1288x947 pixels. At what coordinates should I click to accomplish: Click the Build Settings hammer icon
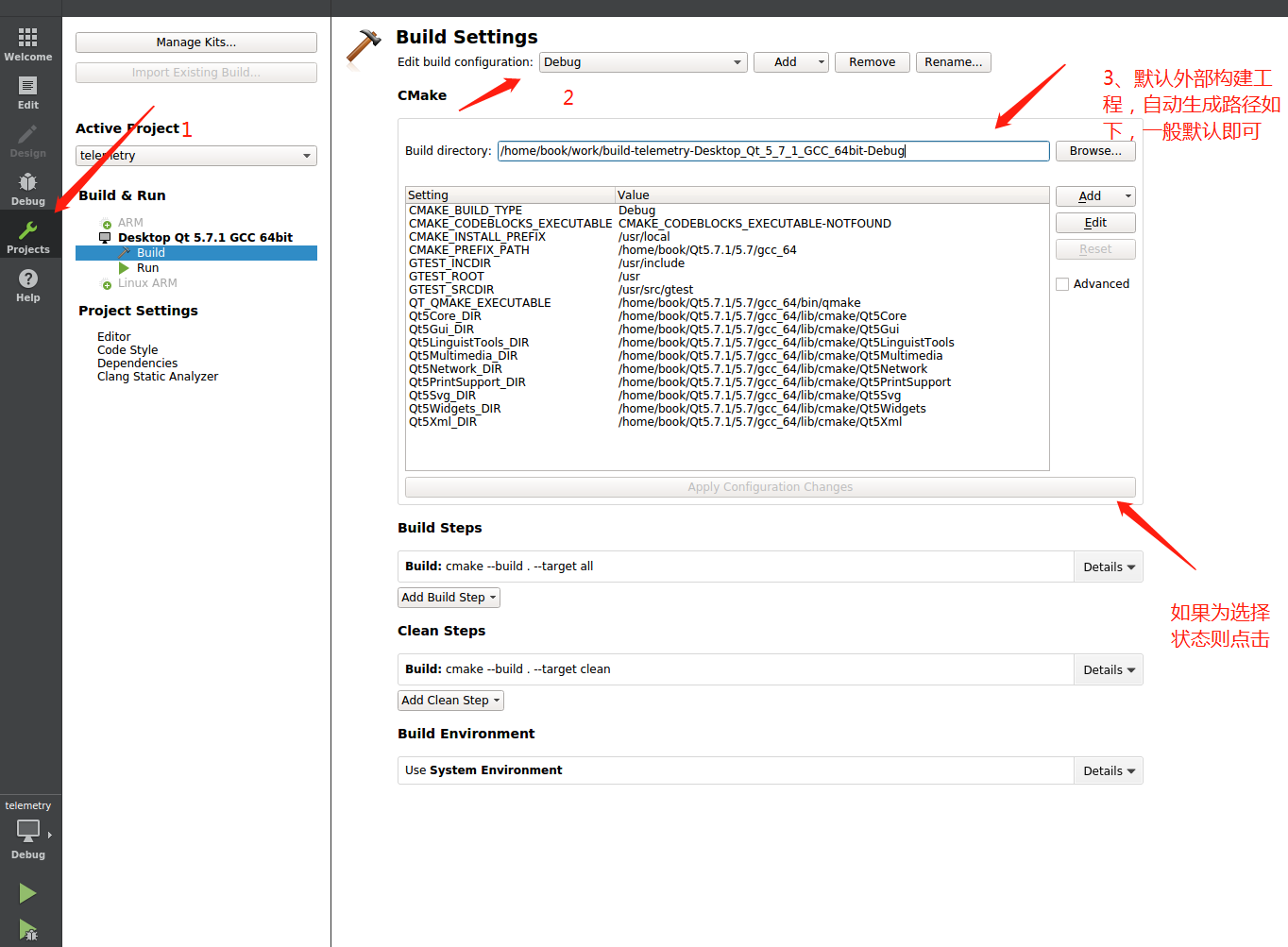point(364,49)
